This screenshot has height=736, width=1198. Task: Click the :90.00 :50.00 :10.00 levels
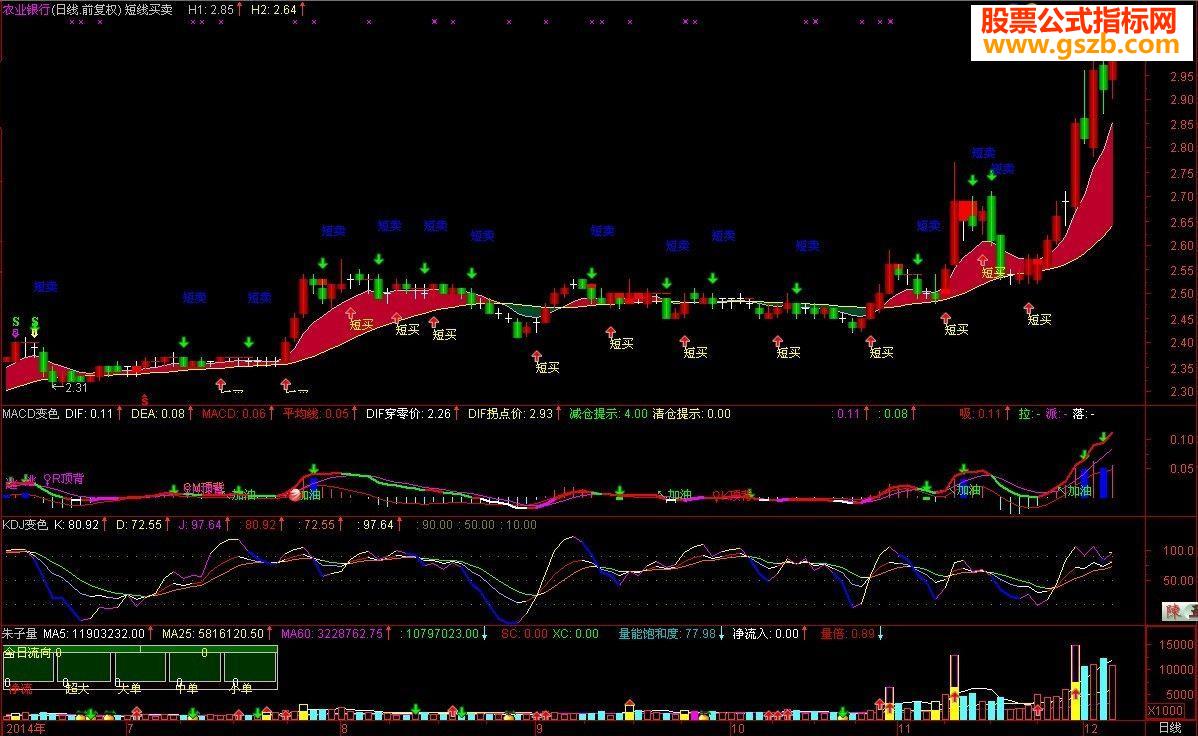(x=476, y=524)
